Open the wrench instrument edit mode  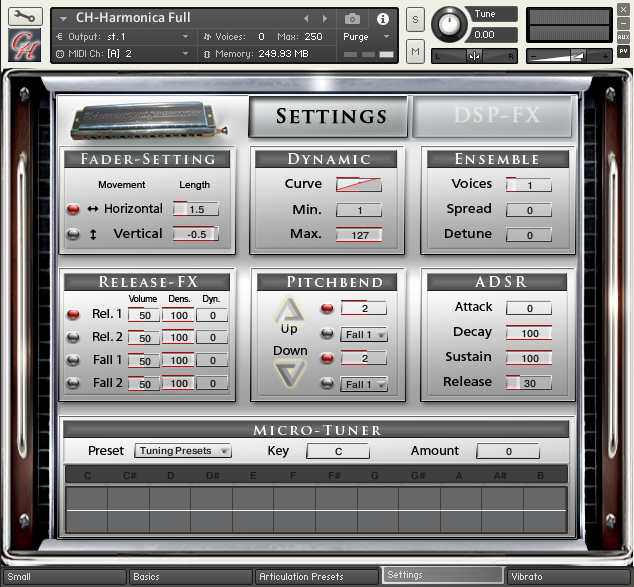point(25,17)
